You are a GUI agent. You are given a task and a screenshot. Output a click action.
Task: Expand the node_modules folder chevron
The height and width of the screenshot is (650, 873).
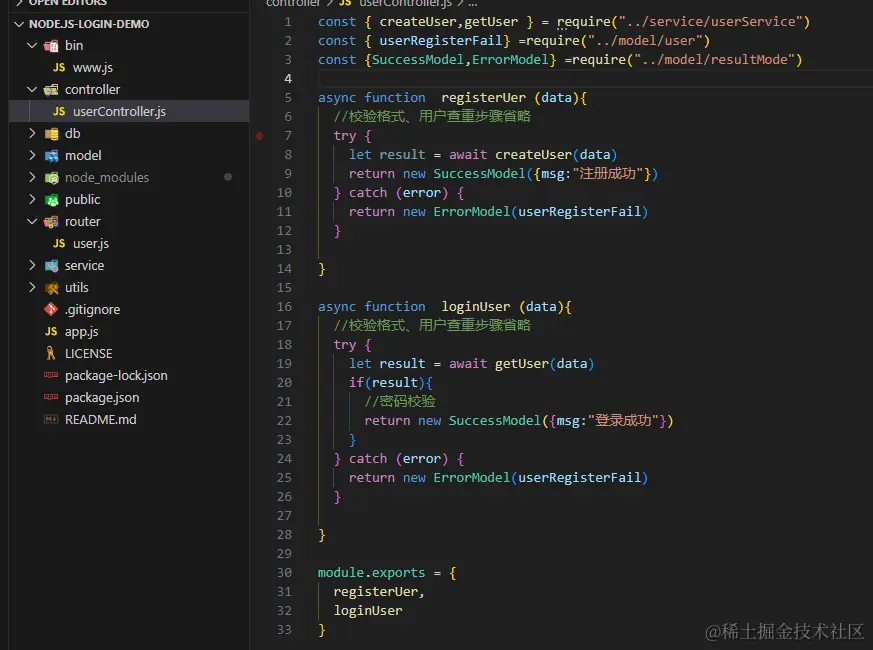tap(32, 178)
